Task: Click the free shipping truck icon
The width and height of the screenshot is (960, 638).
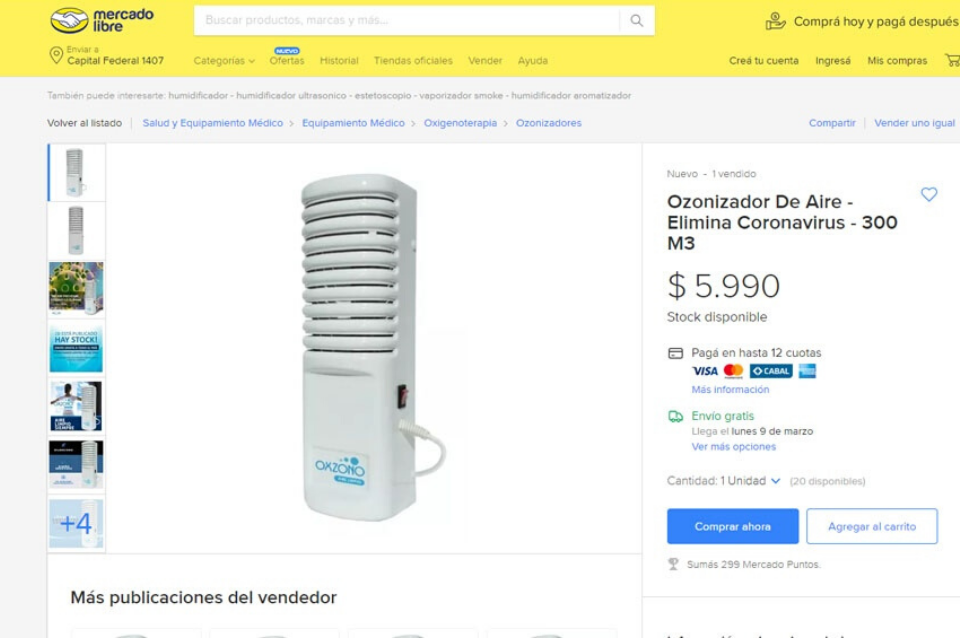Action: [x=675, y=416]
